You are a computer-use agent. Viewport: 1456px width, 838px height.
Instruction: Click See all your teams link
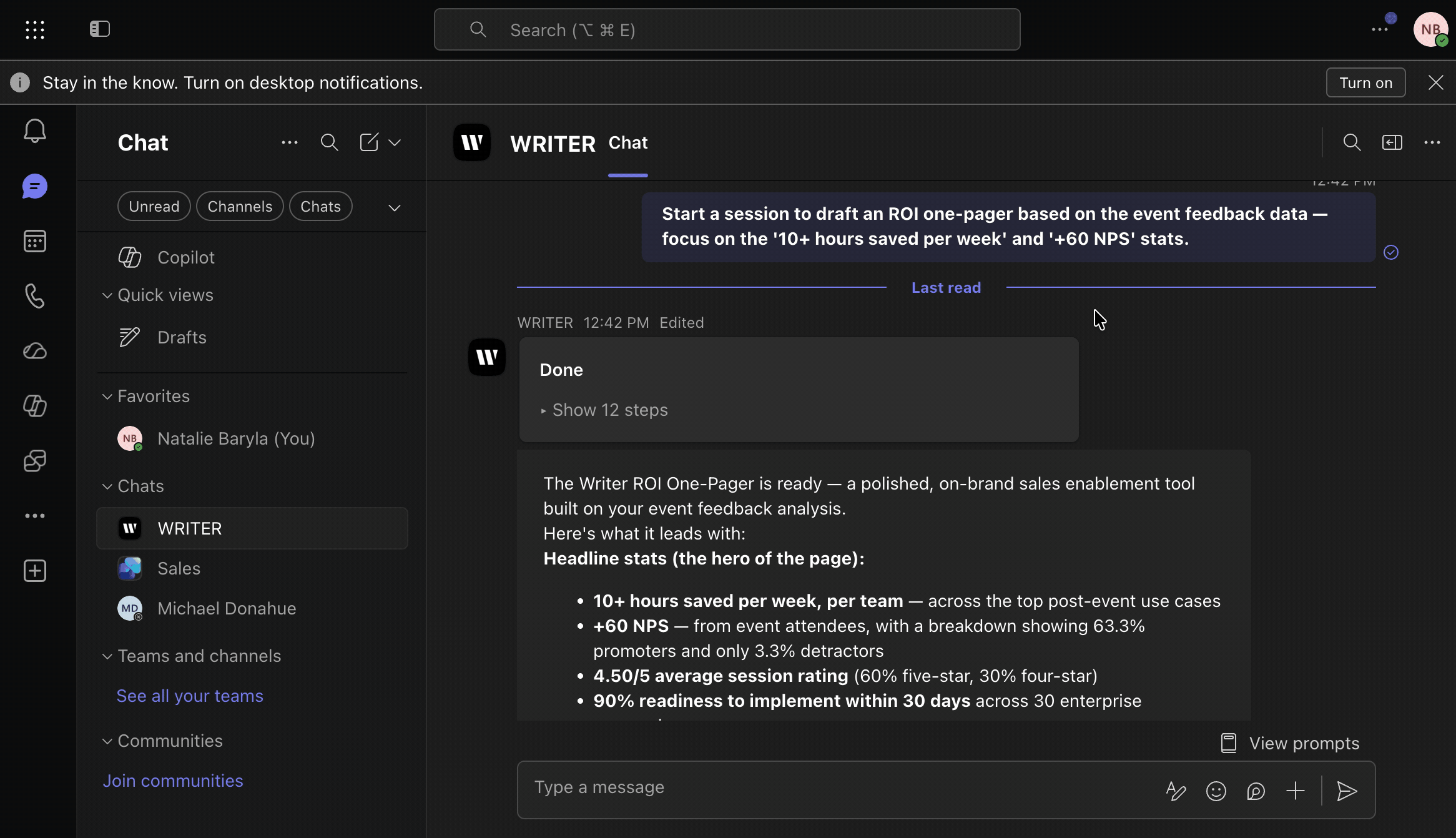pos(190,696)
